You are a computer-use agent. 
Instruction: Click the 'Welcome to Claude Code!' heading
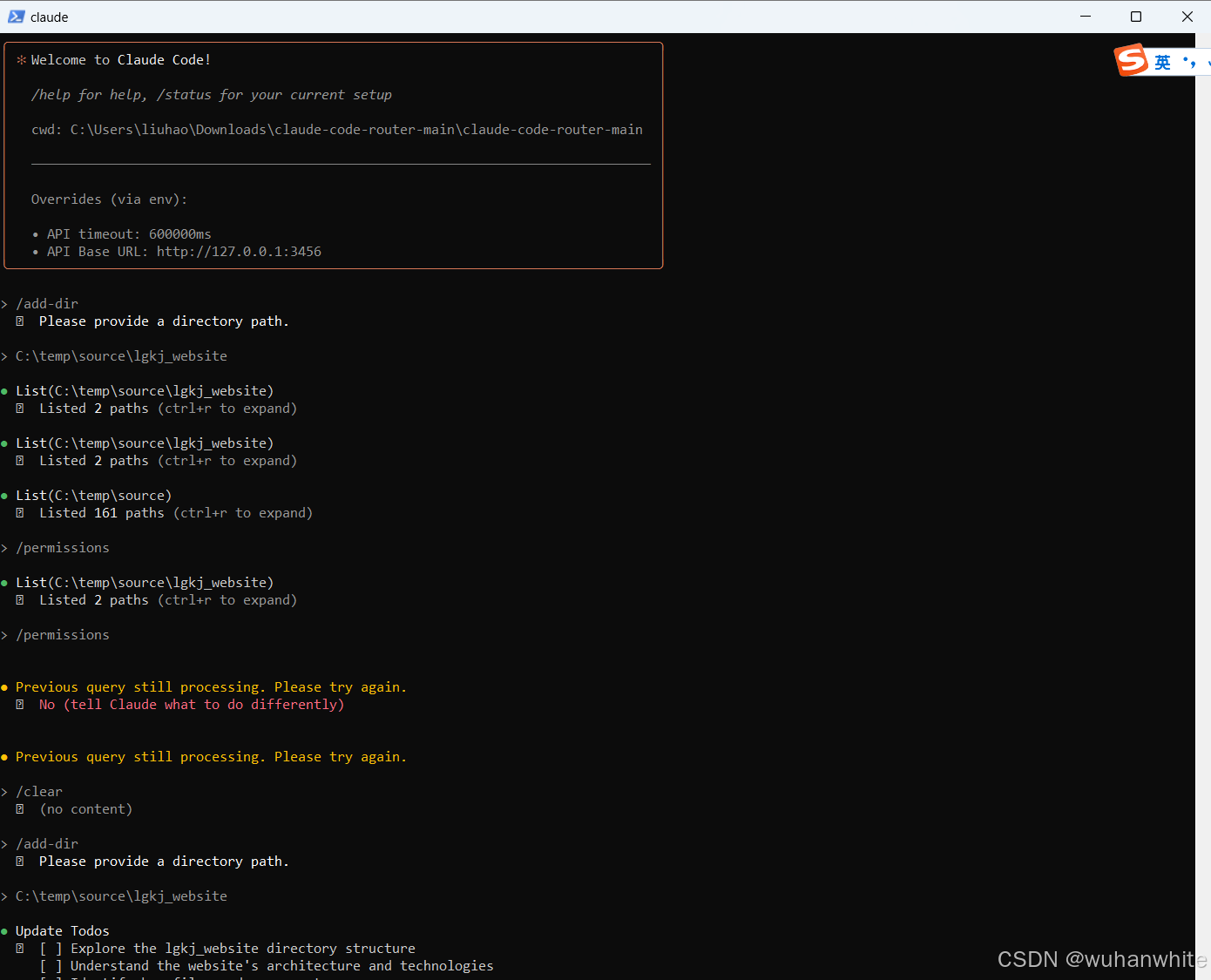pos(120,60)
